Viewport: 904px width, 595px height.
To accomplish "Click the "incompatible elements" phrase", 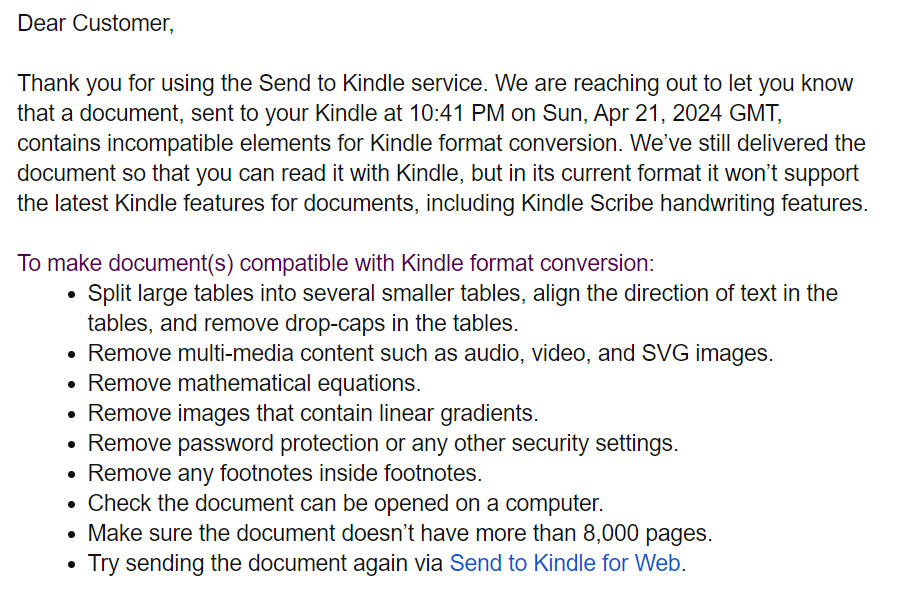I will click(x=193, y=144).
